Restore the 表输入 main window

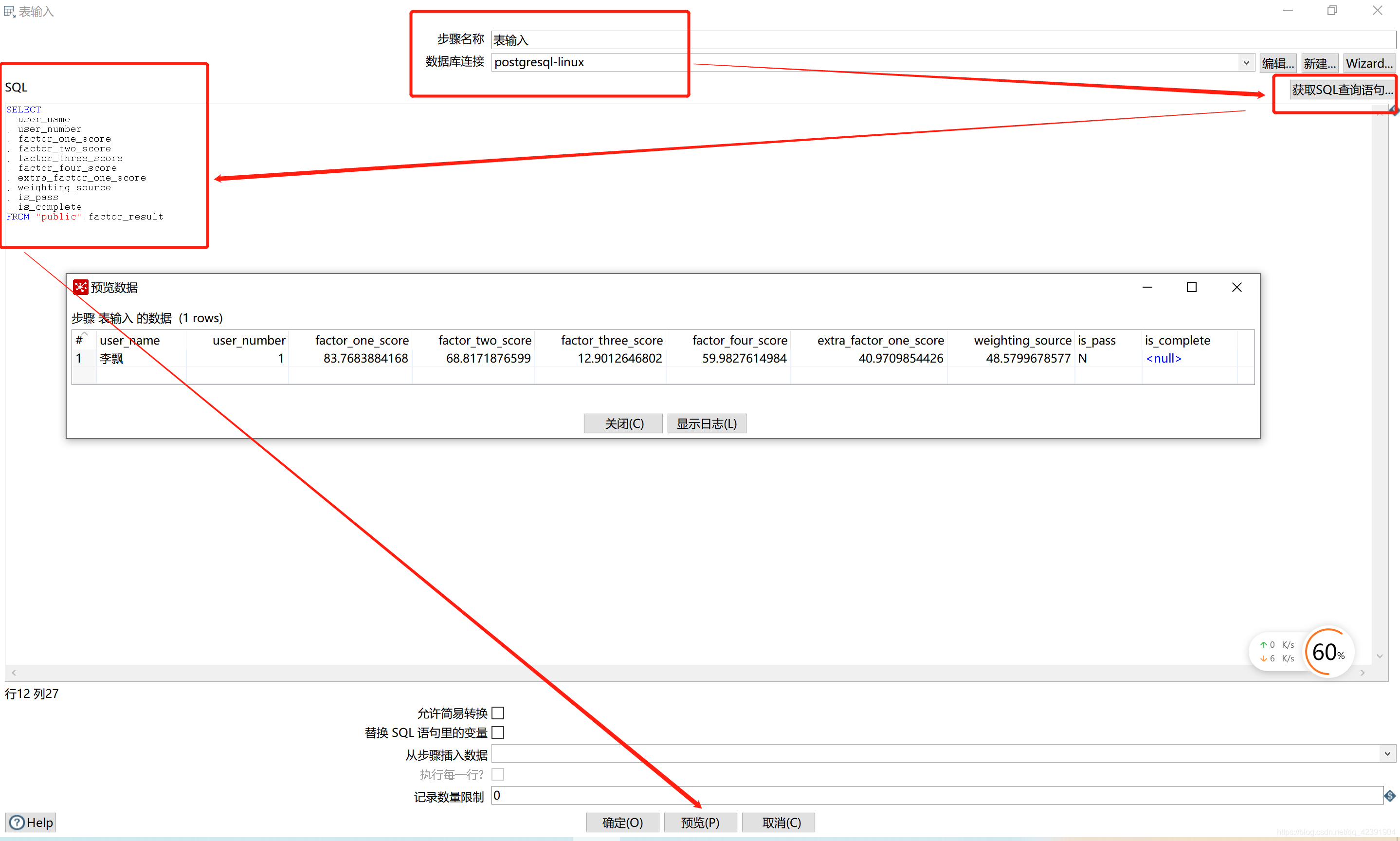click(x=1332, y=10)
